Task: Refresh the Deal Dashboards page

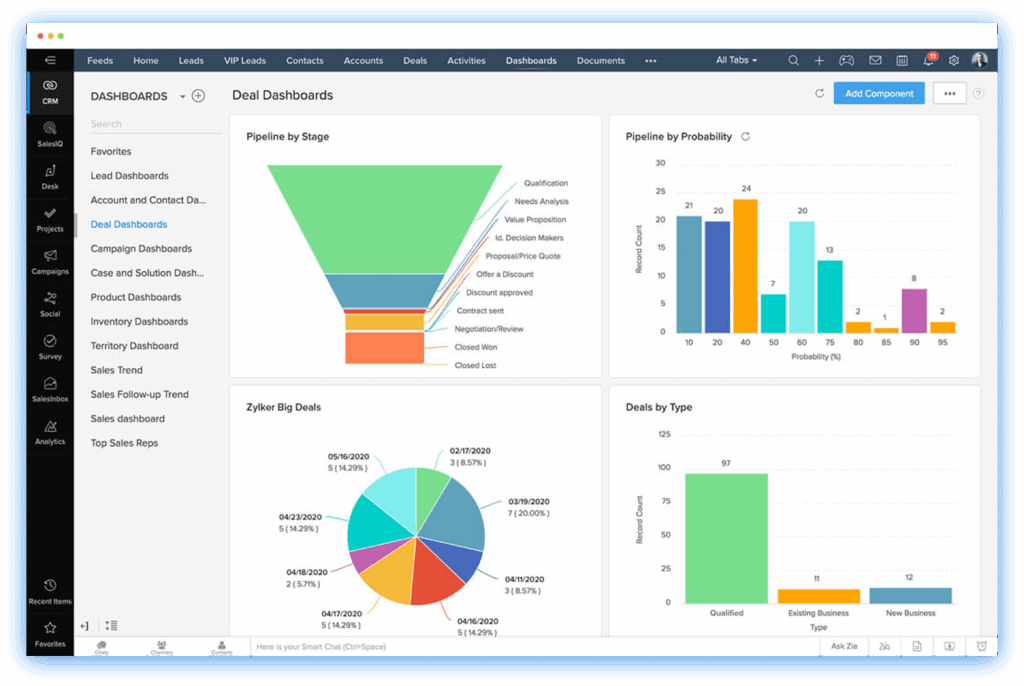Action: pos(820,93)
